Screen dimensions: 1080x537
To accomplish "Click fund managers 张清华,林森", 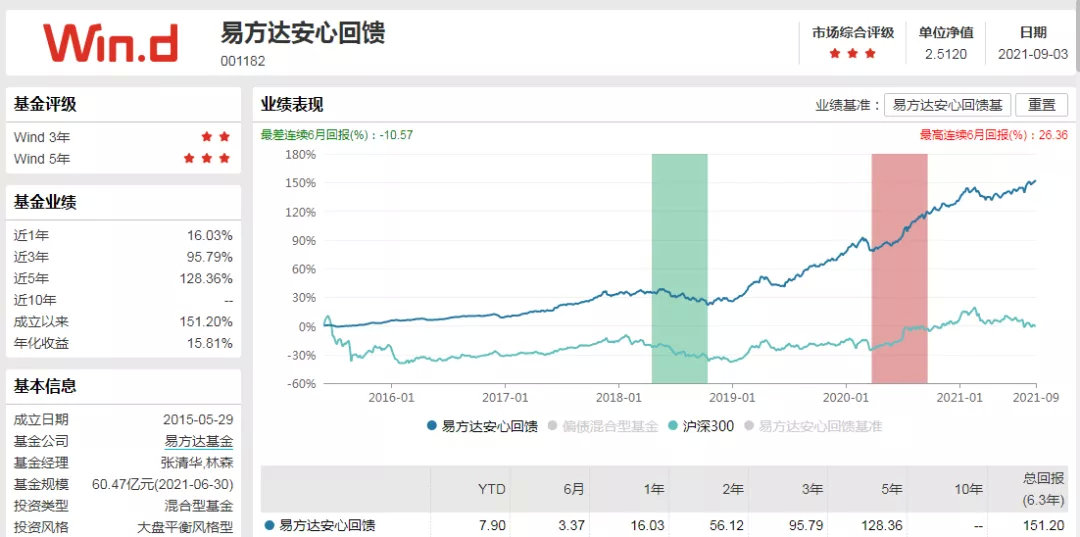I will pyautogui.click(x=197, y=463).
